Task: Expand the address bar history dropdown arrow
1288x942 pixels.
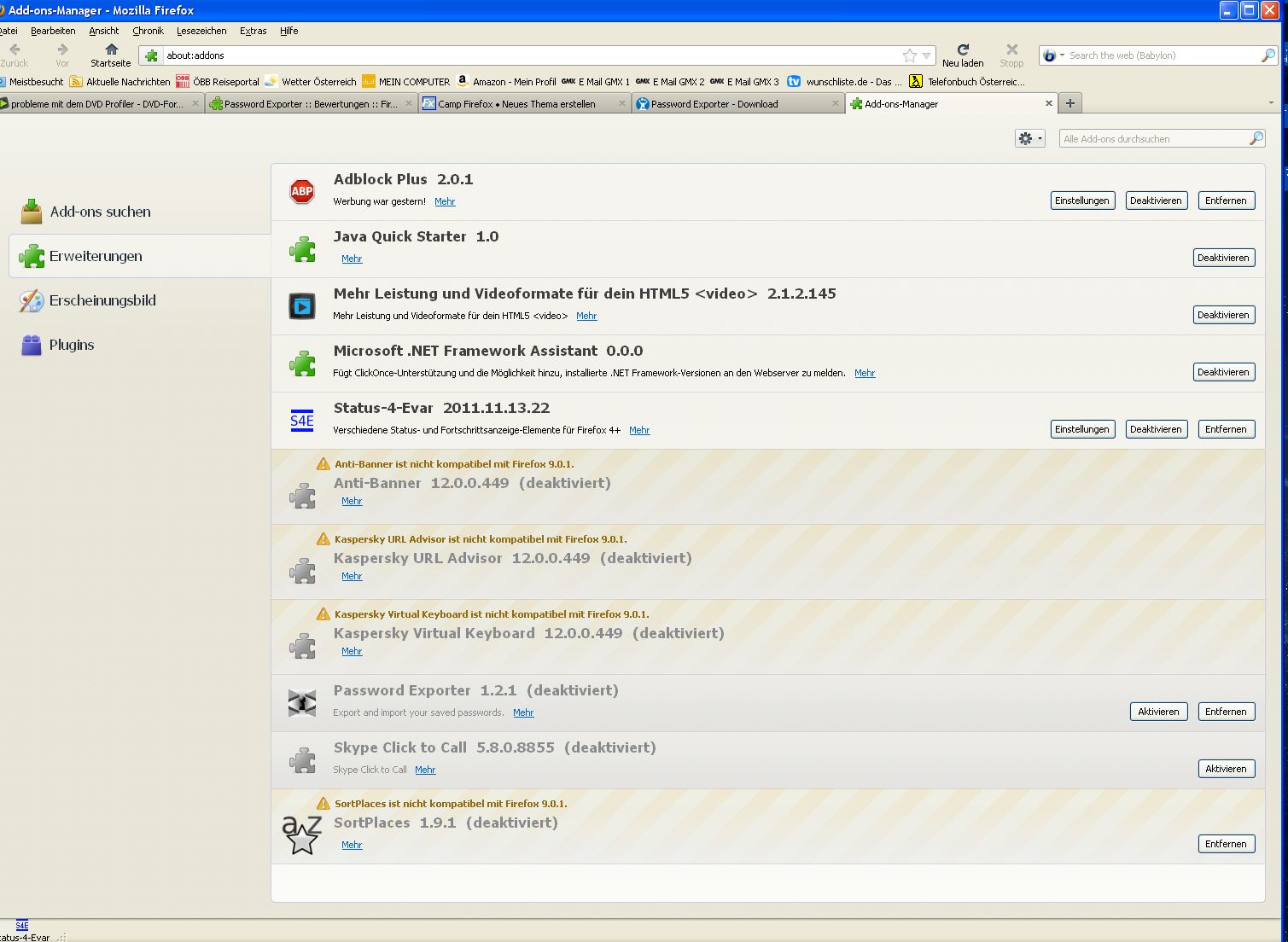Action: 927,55
